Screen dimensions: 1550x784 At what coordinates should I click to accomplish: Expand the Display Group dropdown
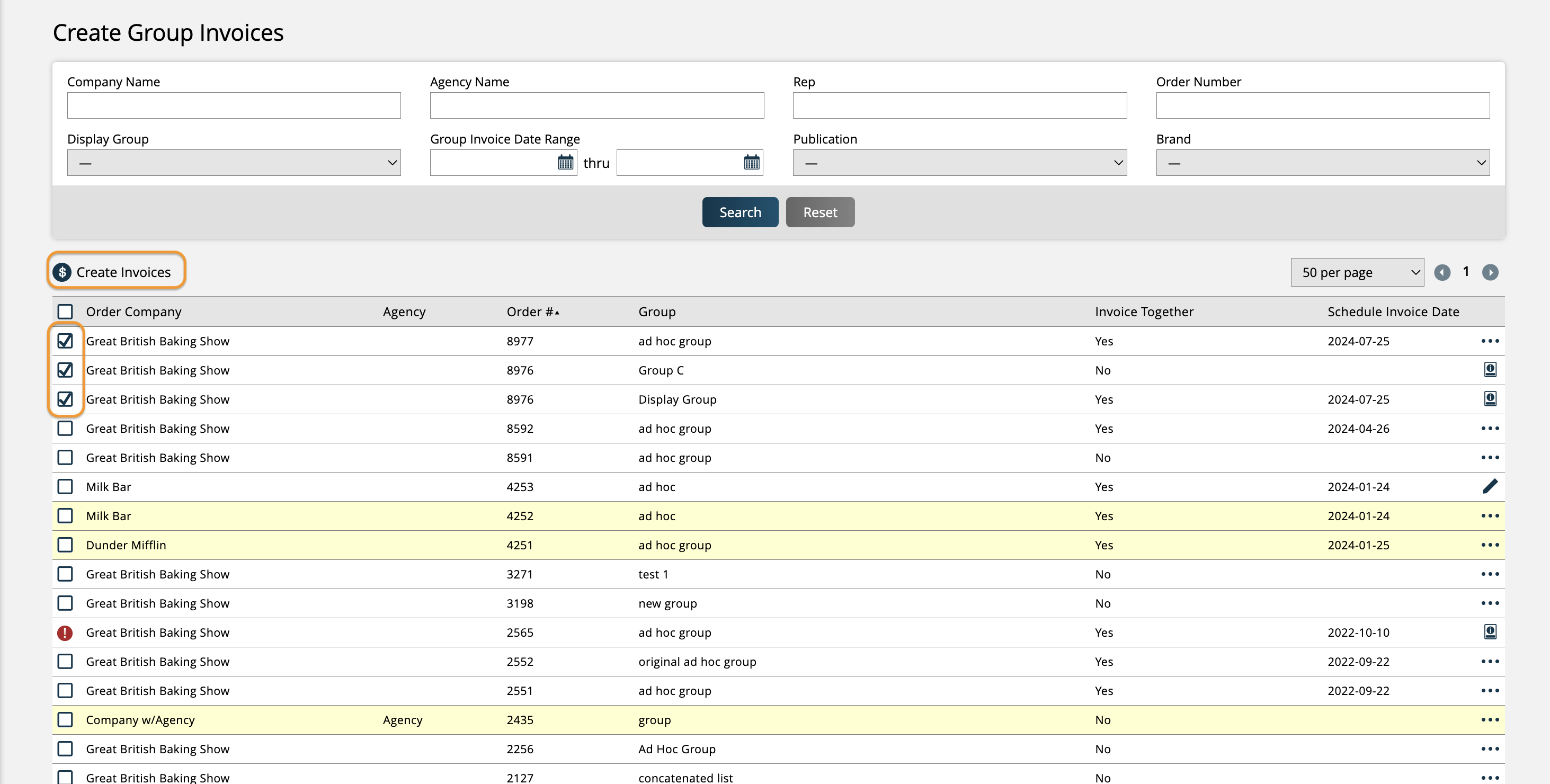(x=234, y=163)
